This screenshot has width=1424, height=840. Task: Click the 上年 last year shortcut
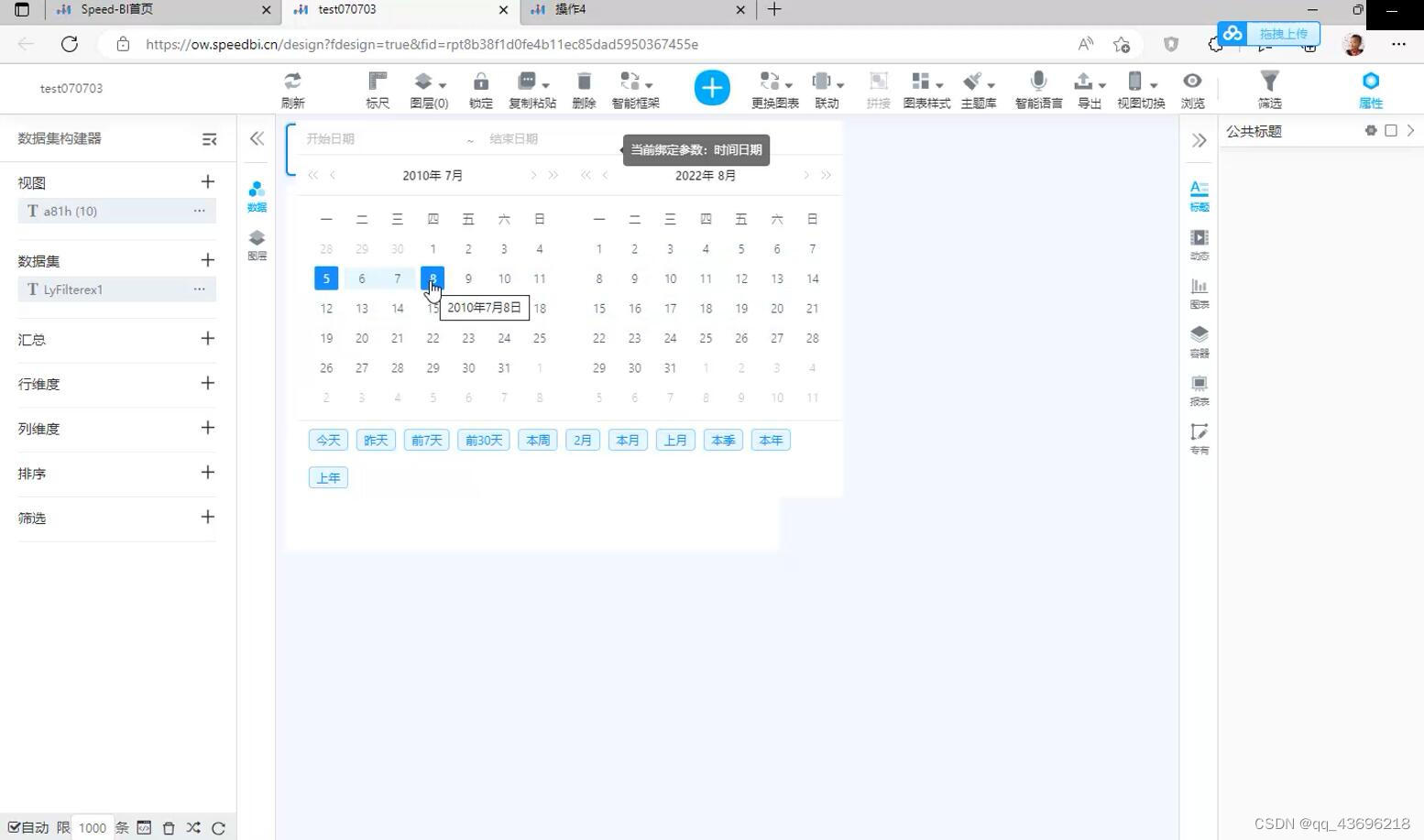click(x=328, y=478)
